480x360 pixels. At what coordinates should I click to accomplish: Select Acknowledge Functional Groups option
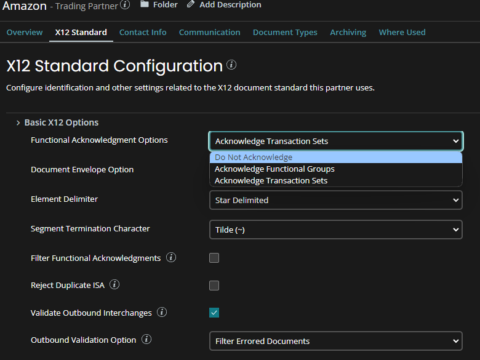tap(336, 169)
